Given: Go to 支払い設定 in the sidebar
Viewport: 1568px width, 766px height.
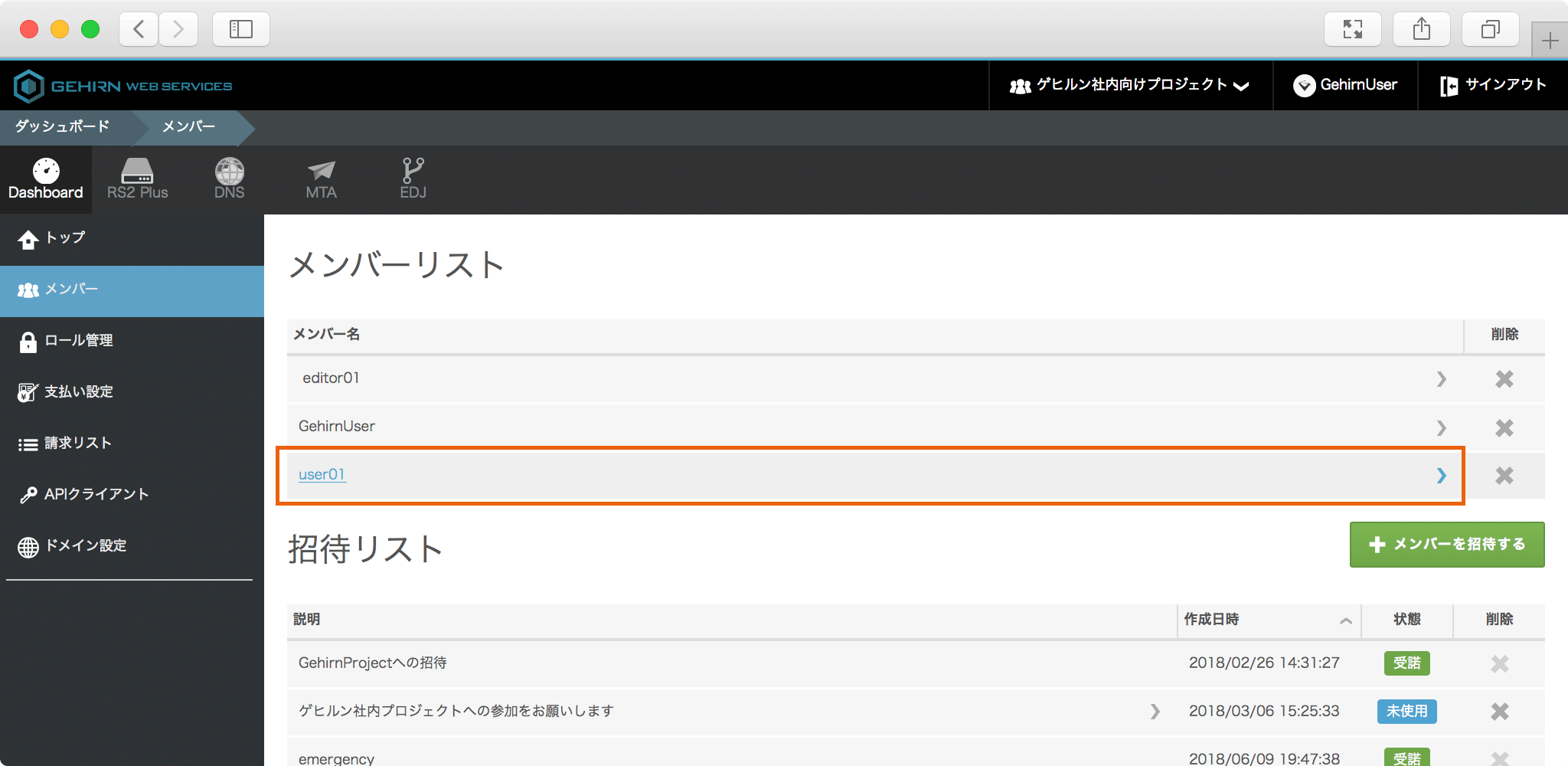Looking at the screenshot, I should click(78, 392).
